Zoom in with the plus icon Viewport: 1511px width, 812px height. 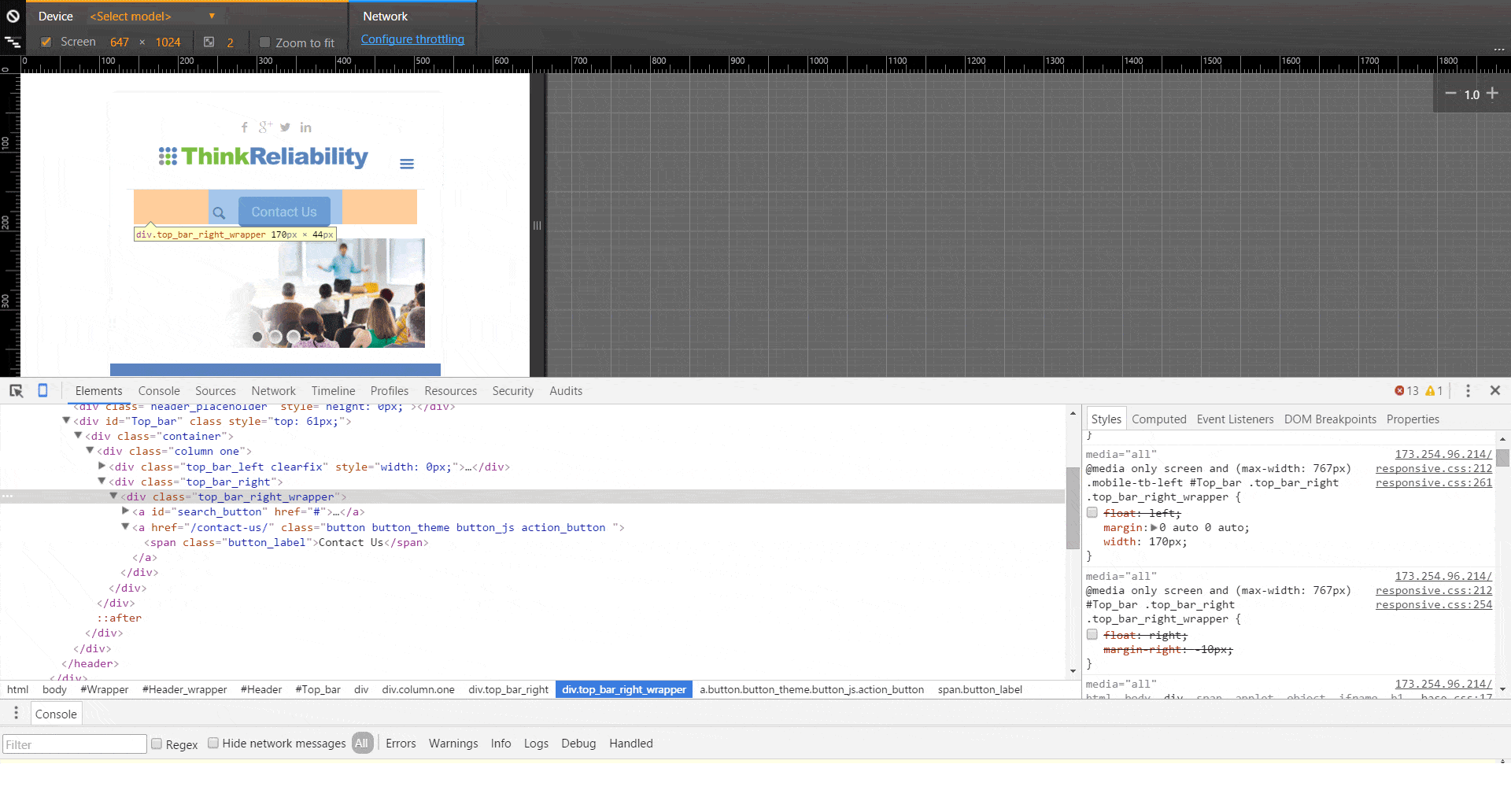point(1492,94)
